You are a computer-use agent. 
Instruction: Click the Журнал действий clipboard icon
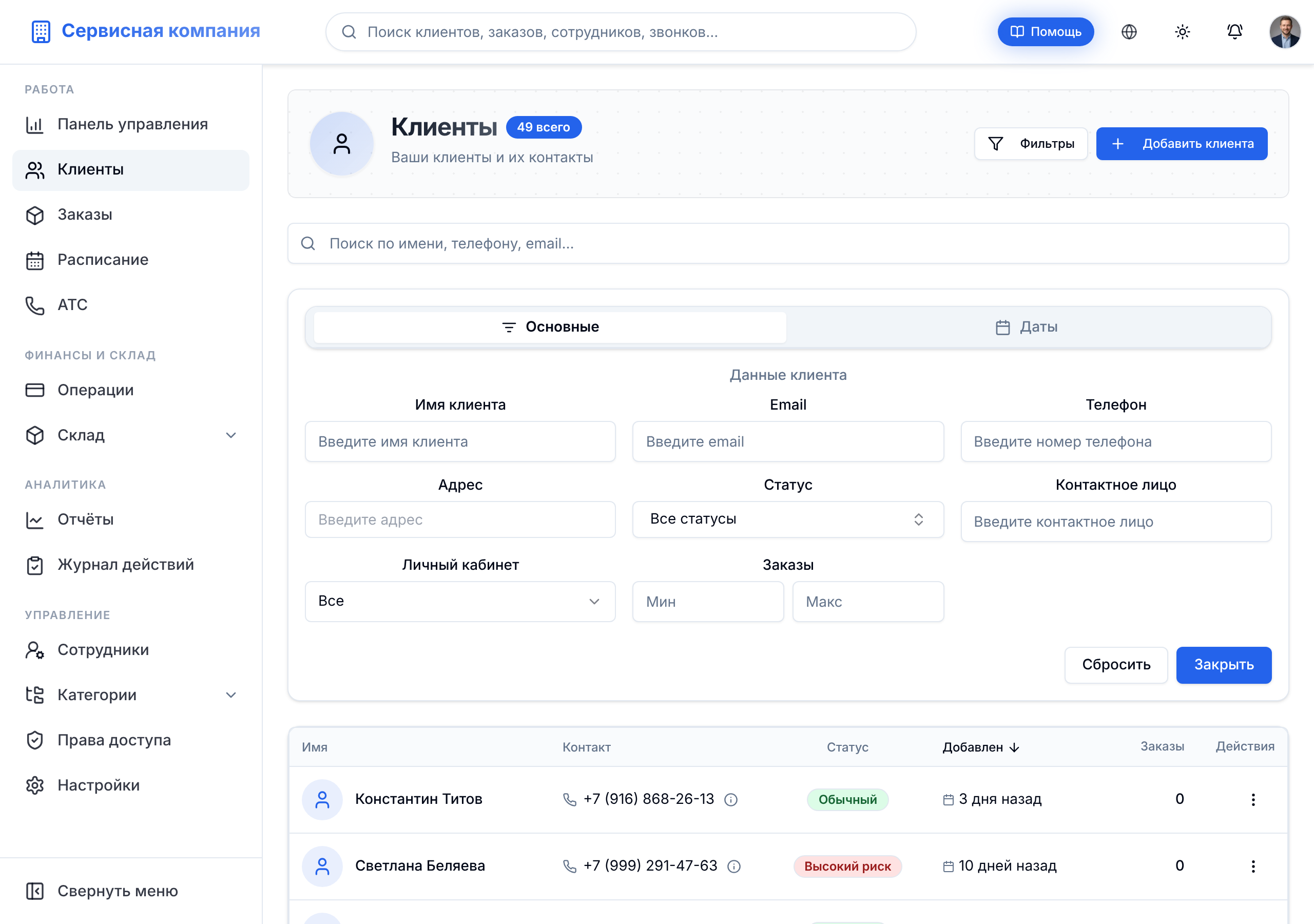click(x=35, y=565)
